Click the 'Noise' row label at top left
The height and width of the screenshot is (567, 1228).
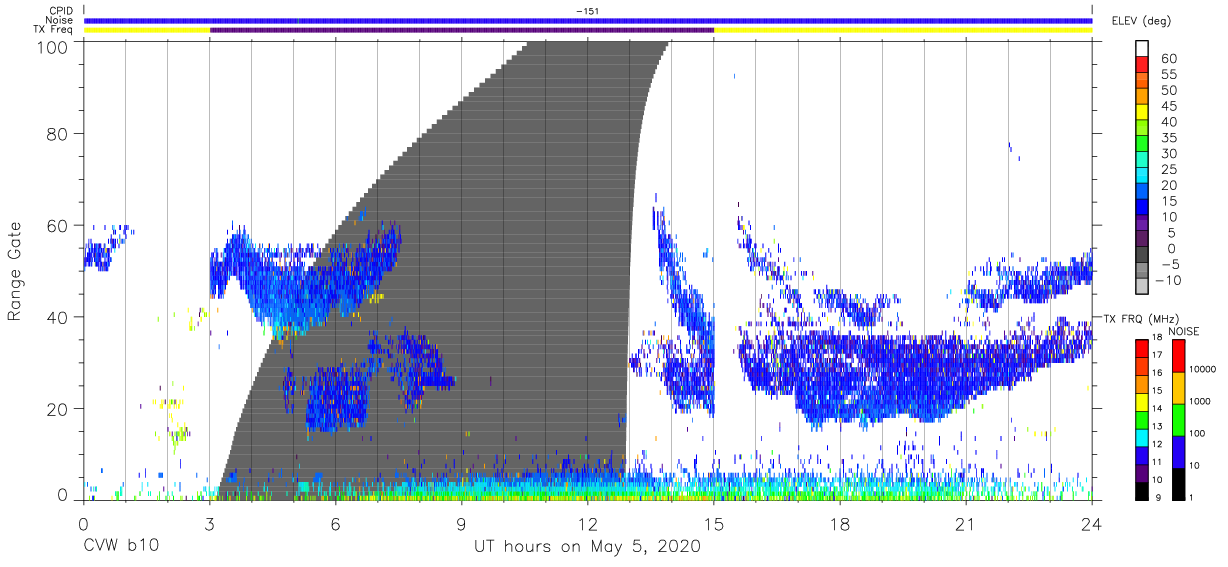pyautogui.click(x=59, y=20)
